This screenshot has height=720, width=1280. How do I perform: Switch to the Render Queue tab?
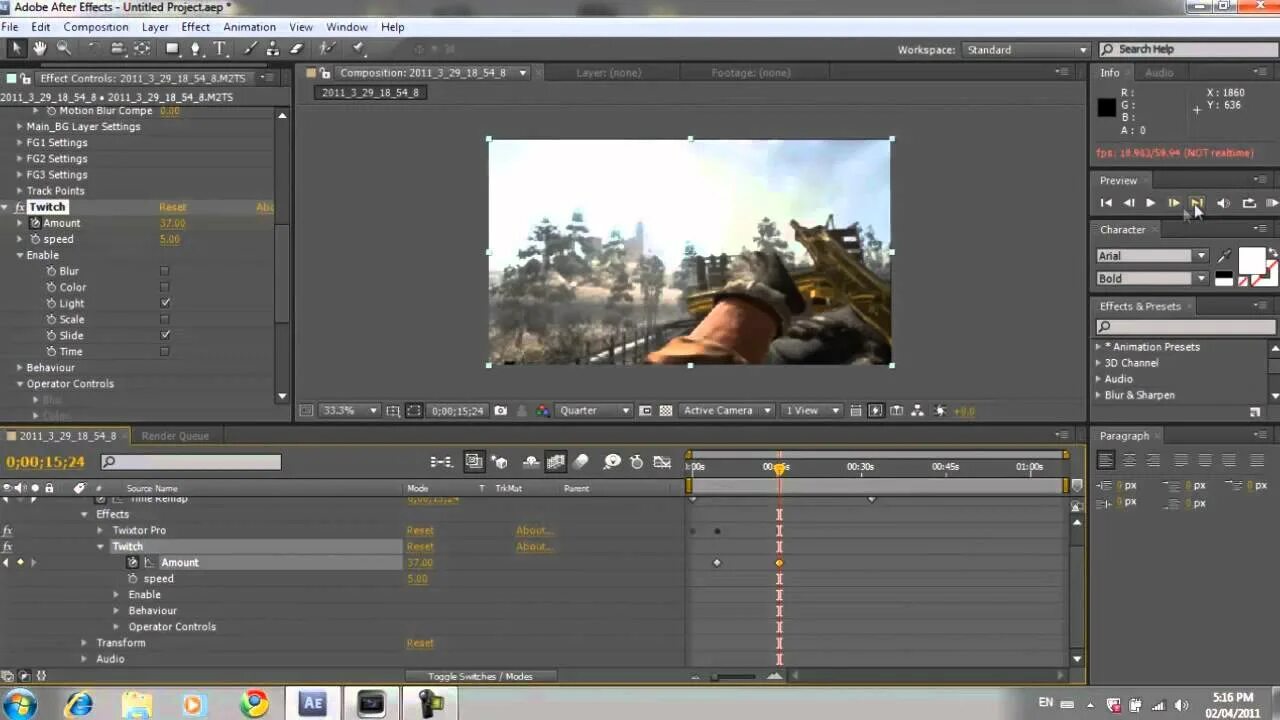175,436
